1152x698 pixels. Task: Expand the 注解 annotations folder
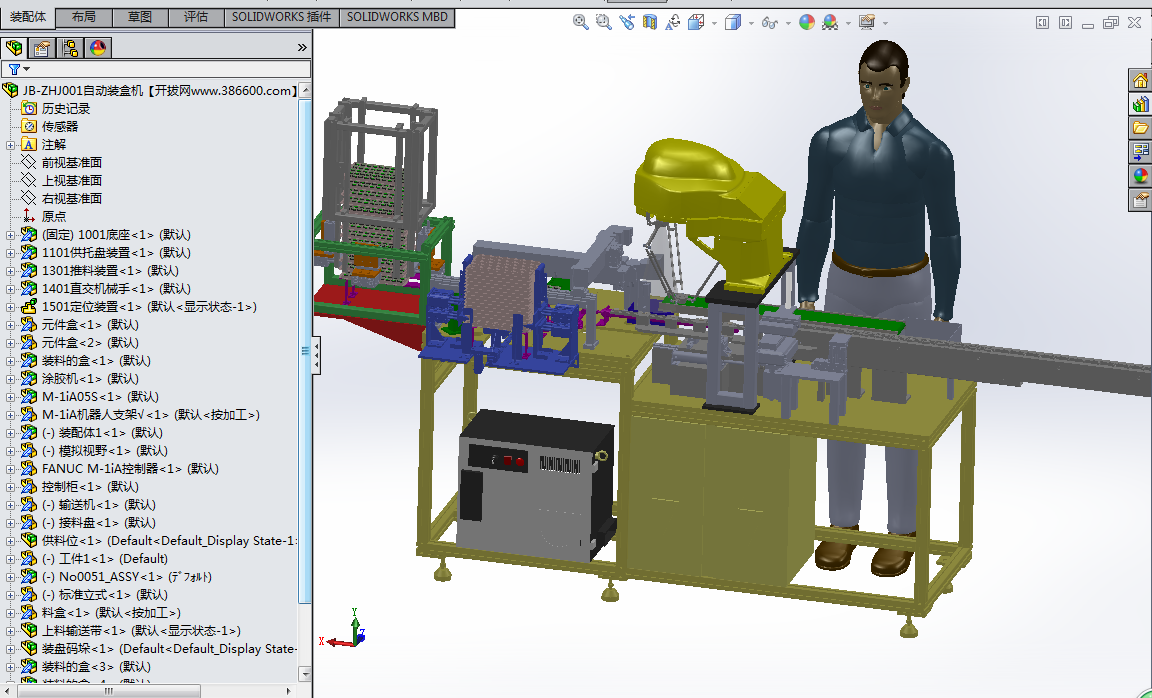tap(11, 145)
